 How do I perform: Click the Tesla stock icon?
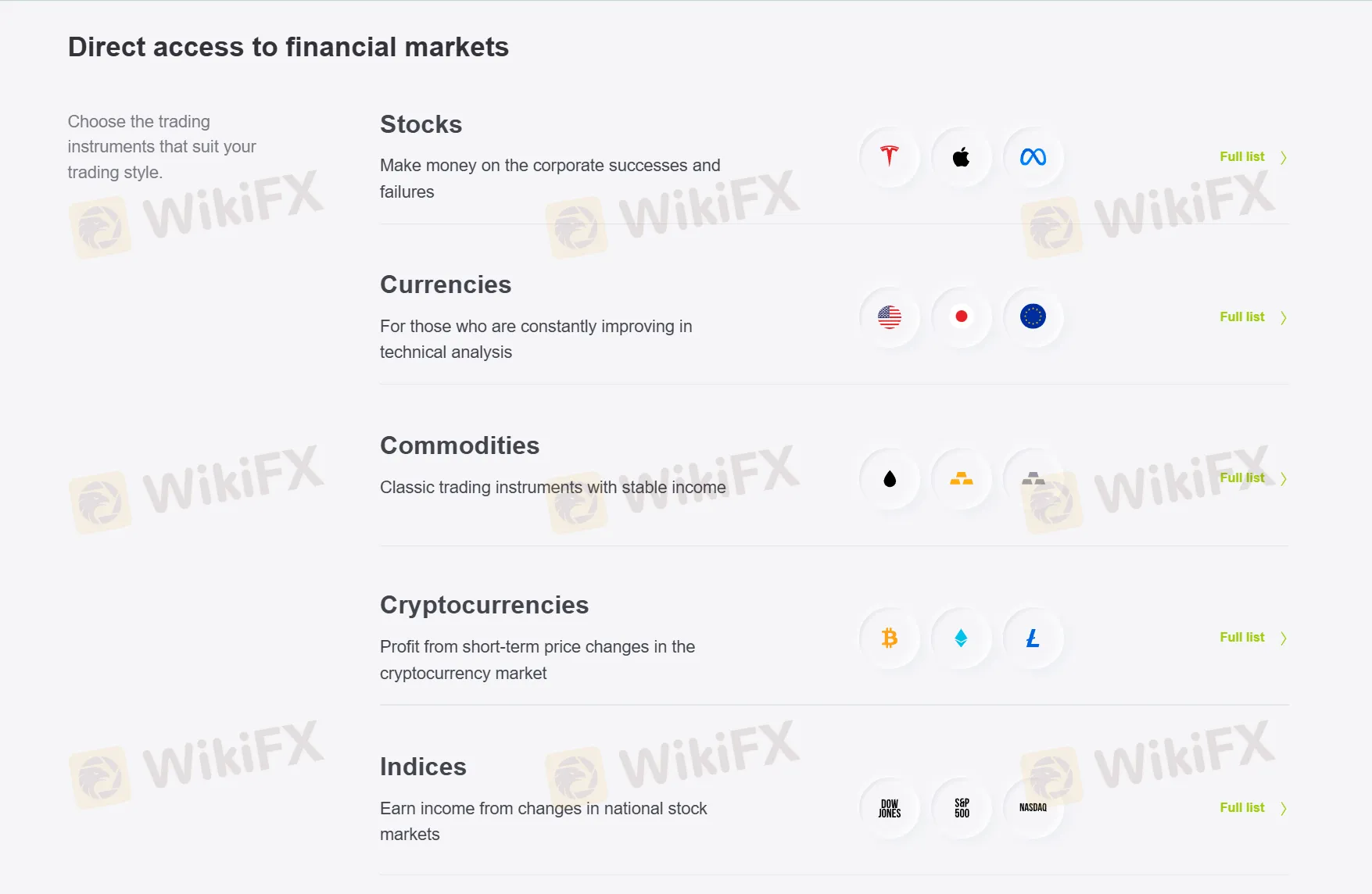click(889, 157)
